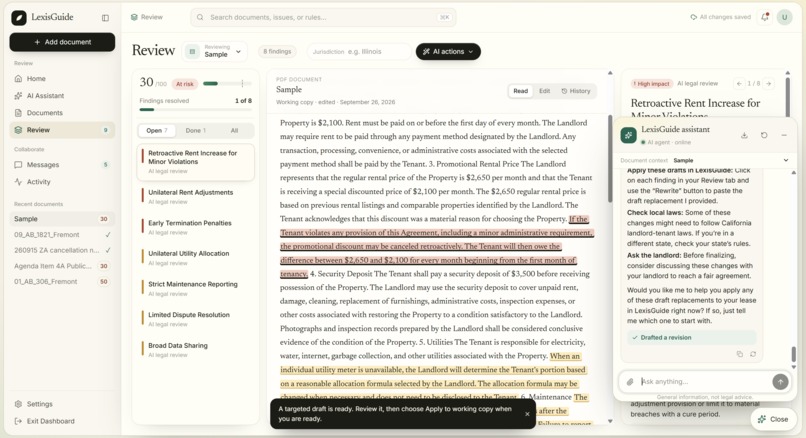Open the Limited Dispute Resolution finding
The height and width of the screenshot is (438, 806).
point(195,319)
